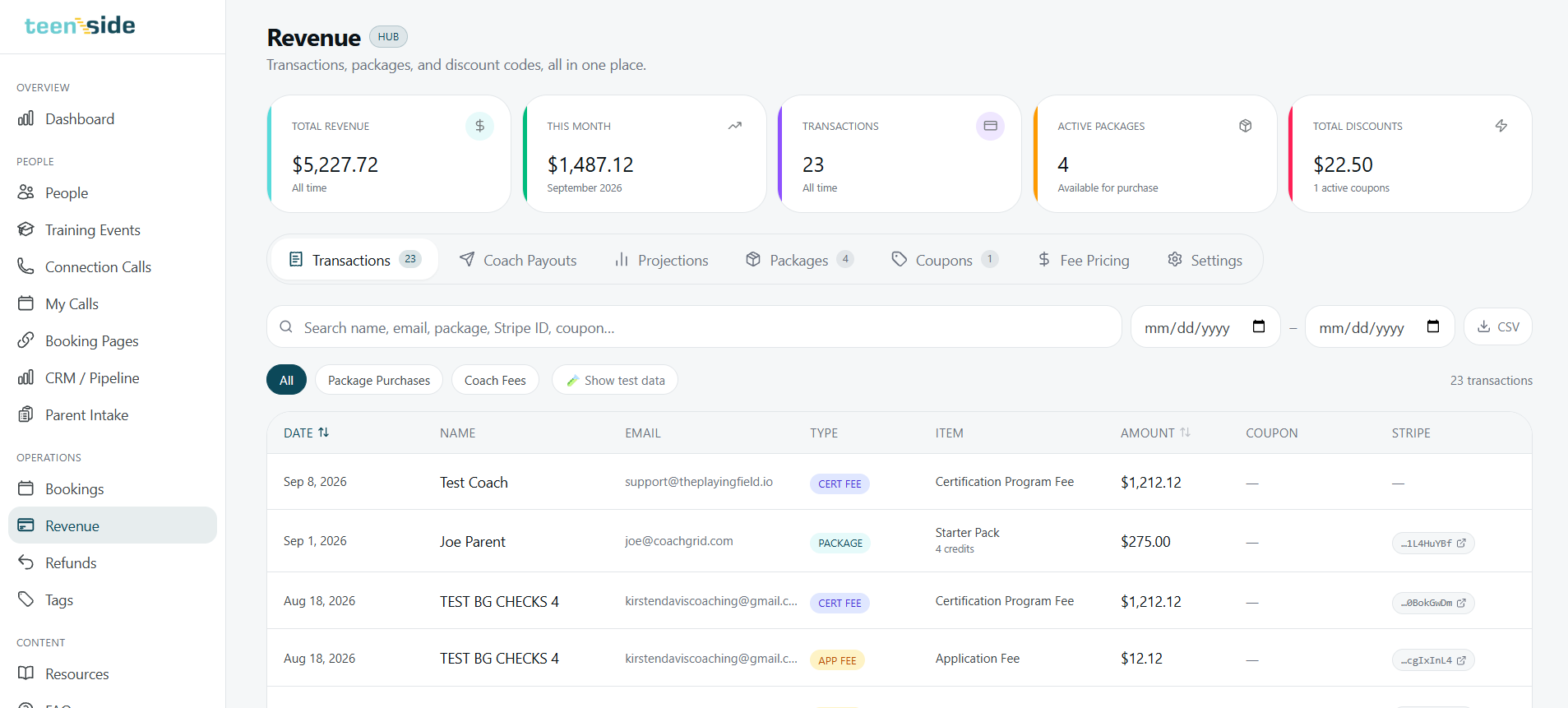This screenshot has width=1568, height=708.
Task: Click the box icon on Active Packages card
Action: pos(1246,126)
